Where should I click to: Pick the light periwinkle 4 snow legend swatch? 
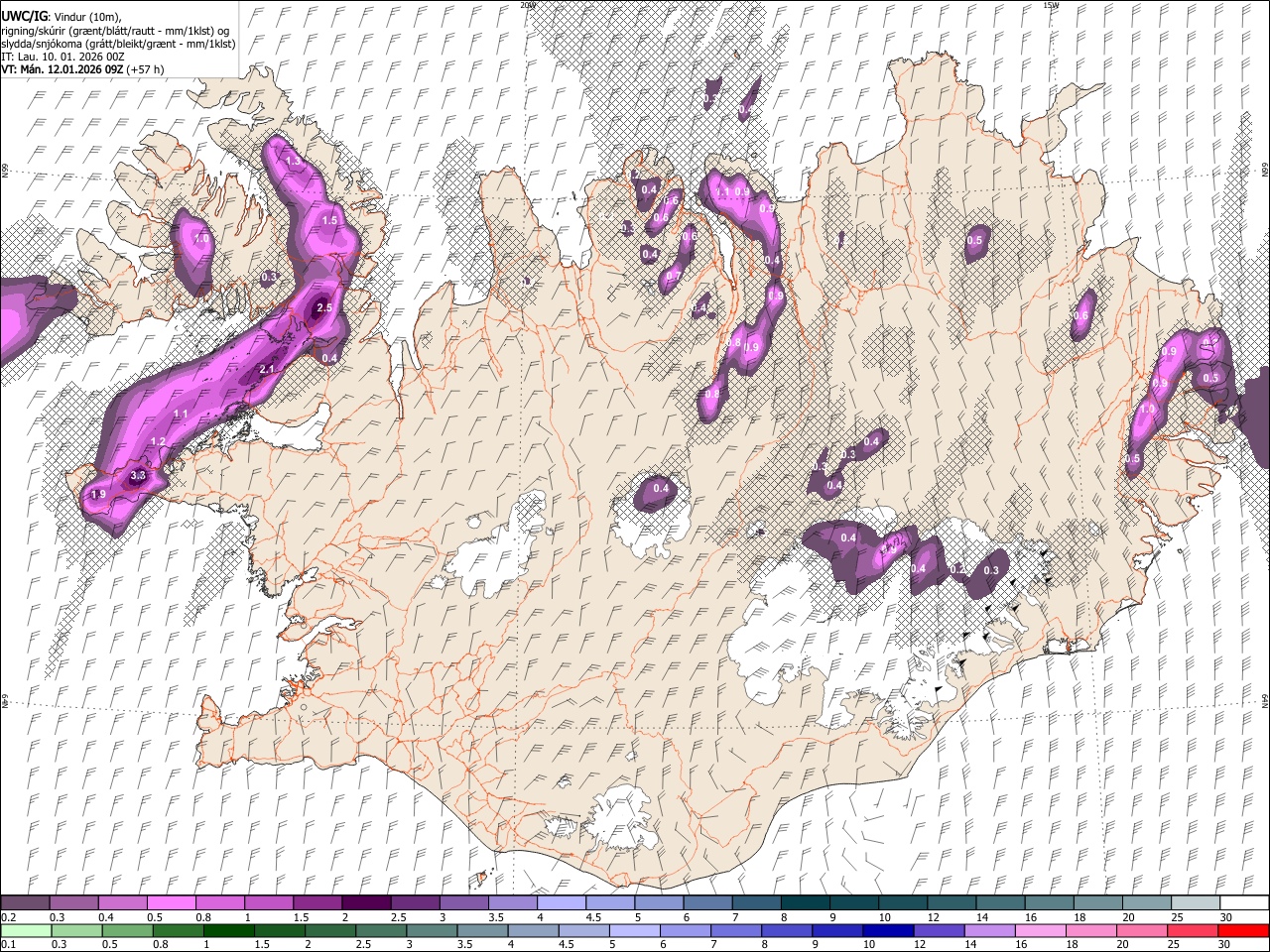click(562, 902)
